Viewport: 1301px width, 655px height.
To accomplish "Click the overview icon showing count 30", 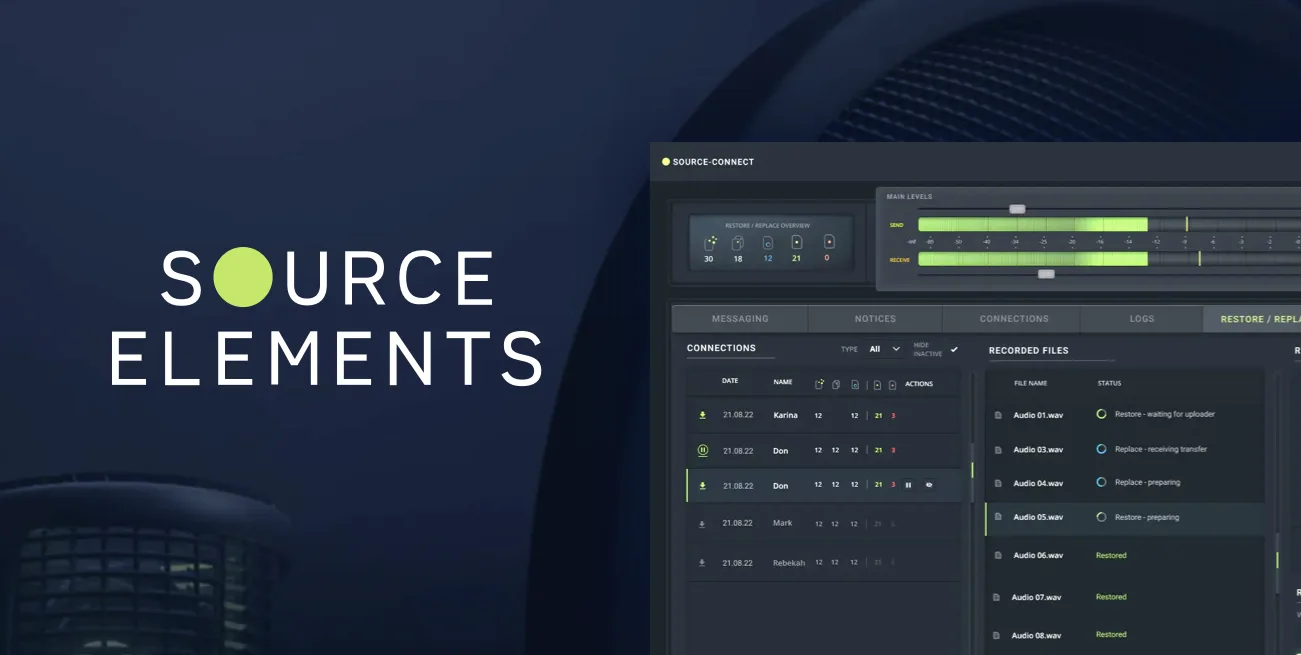I will [710, 242].
